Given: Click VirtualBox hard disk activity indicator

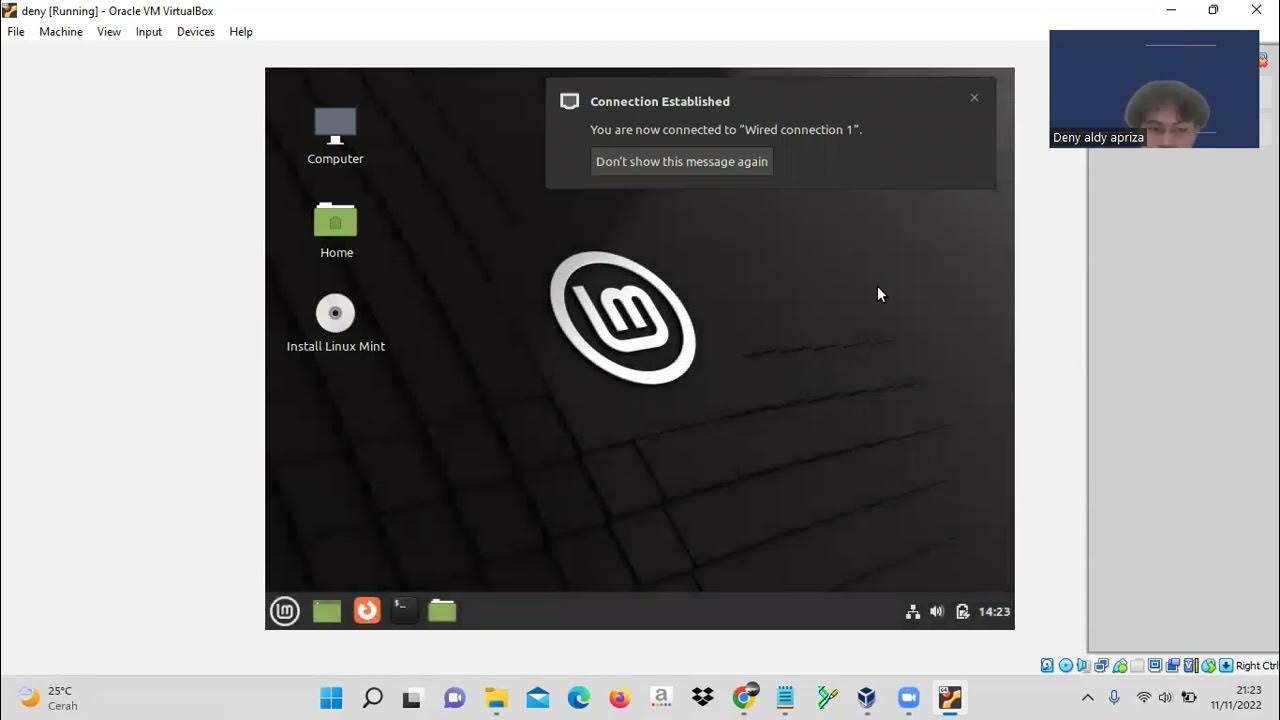Looking at the screenshot, I should click(x=1047, y=666).
